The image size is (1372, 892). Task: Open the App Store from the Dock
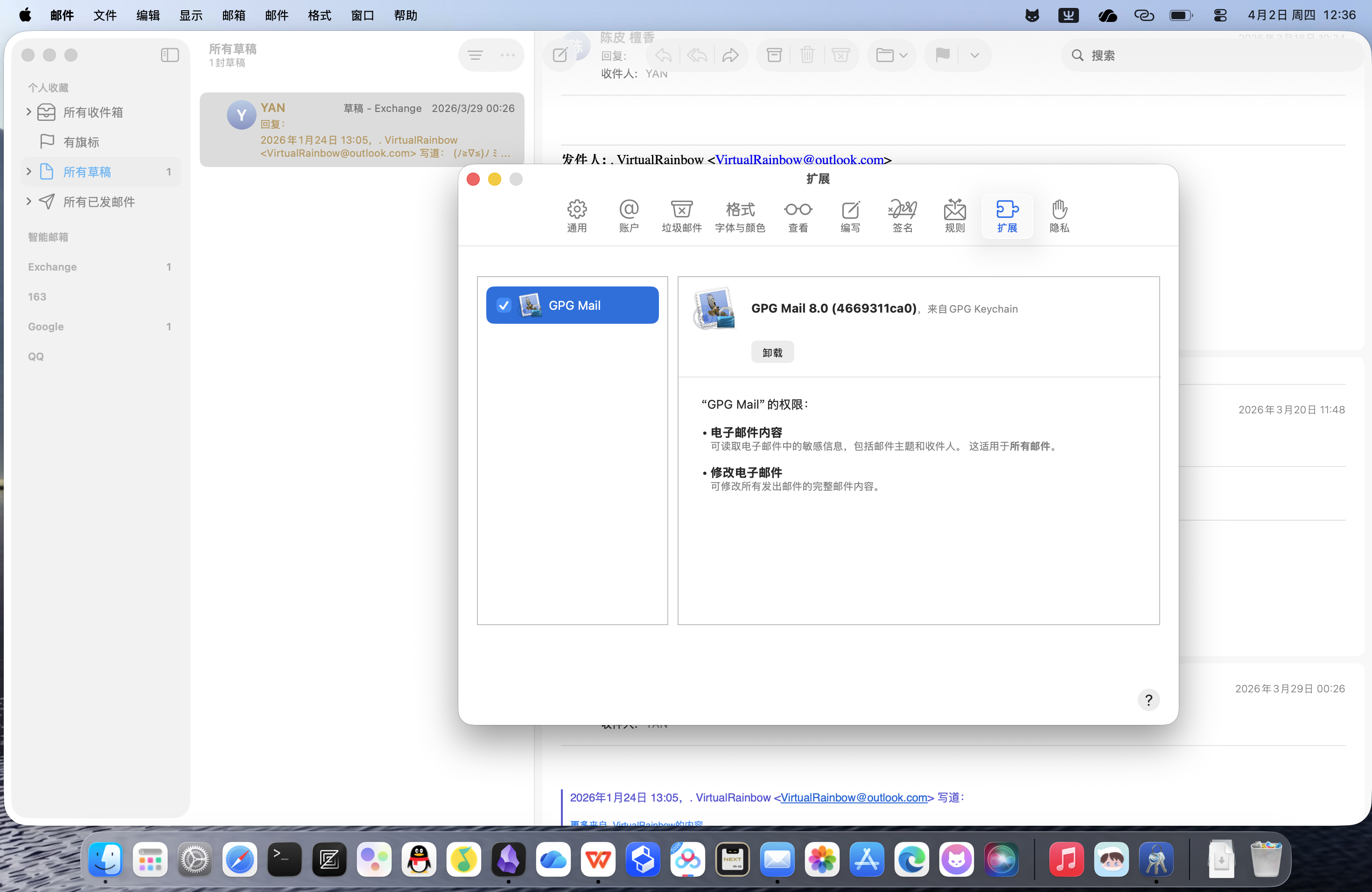pyautogui.click(x=867, y=860)
